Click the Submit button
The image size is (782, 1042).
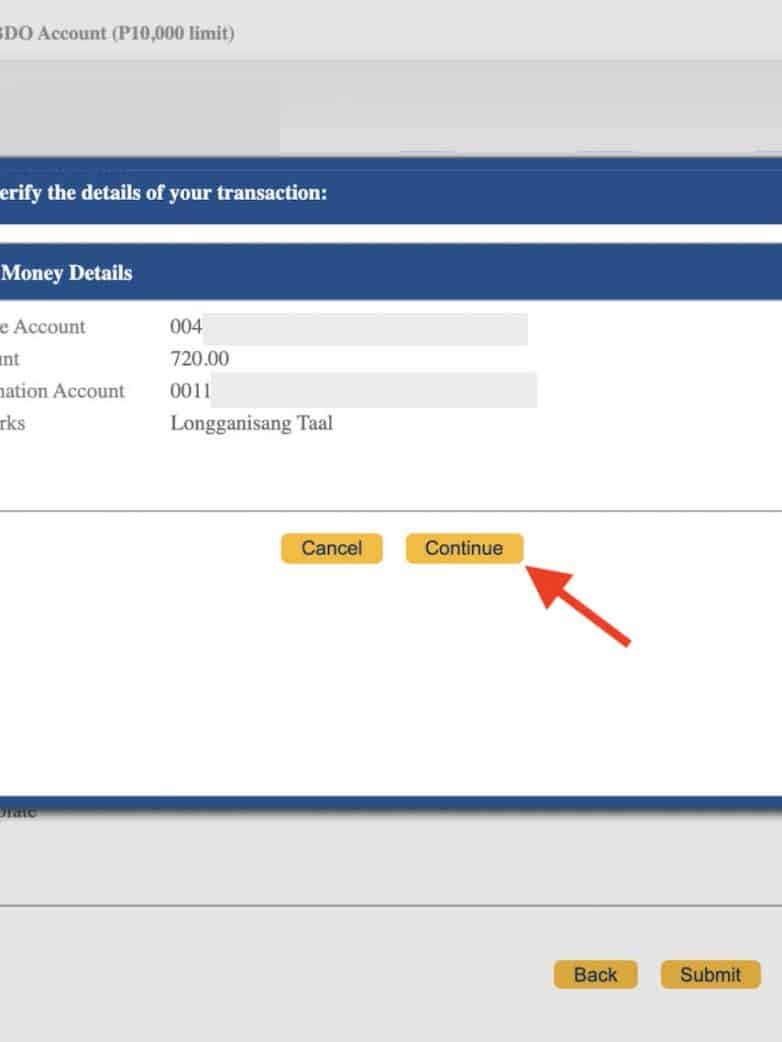pos(710,975)
